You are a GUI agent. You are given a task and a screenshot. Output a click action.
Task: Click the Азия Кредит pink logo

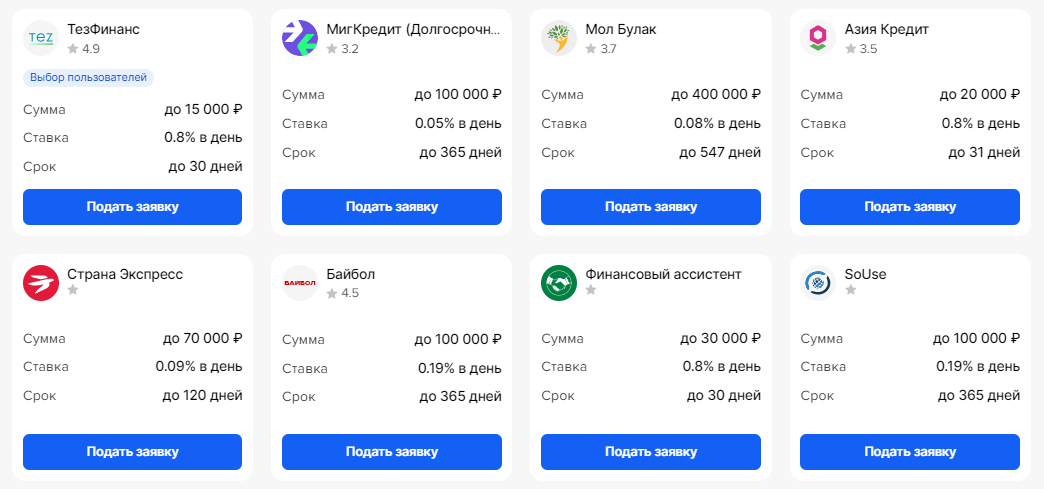(818, 38)
